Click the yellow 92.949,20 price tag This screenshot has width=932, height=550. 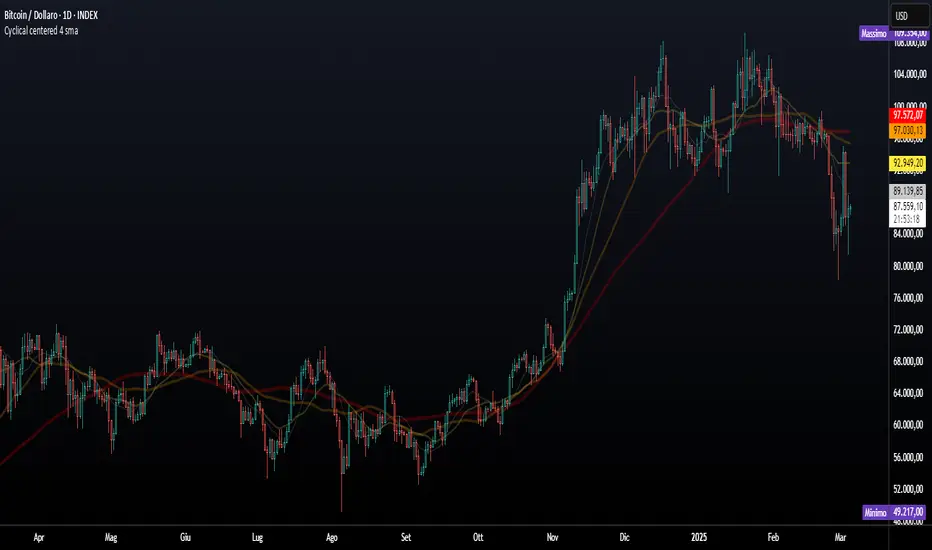pos(908,163)
